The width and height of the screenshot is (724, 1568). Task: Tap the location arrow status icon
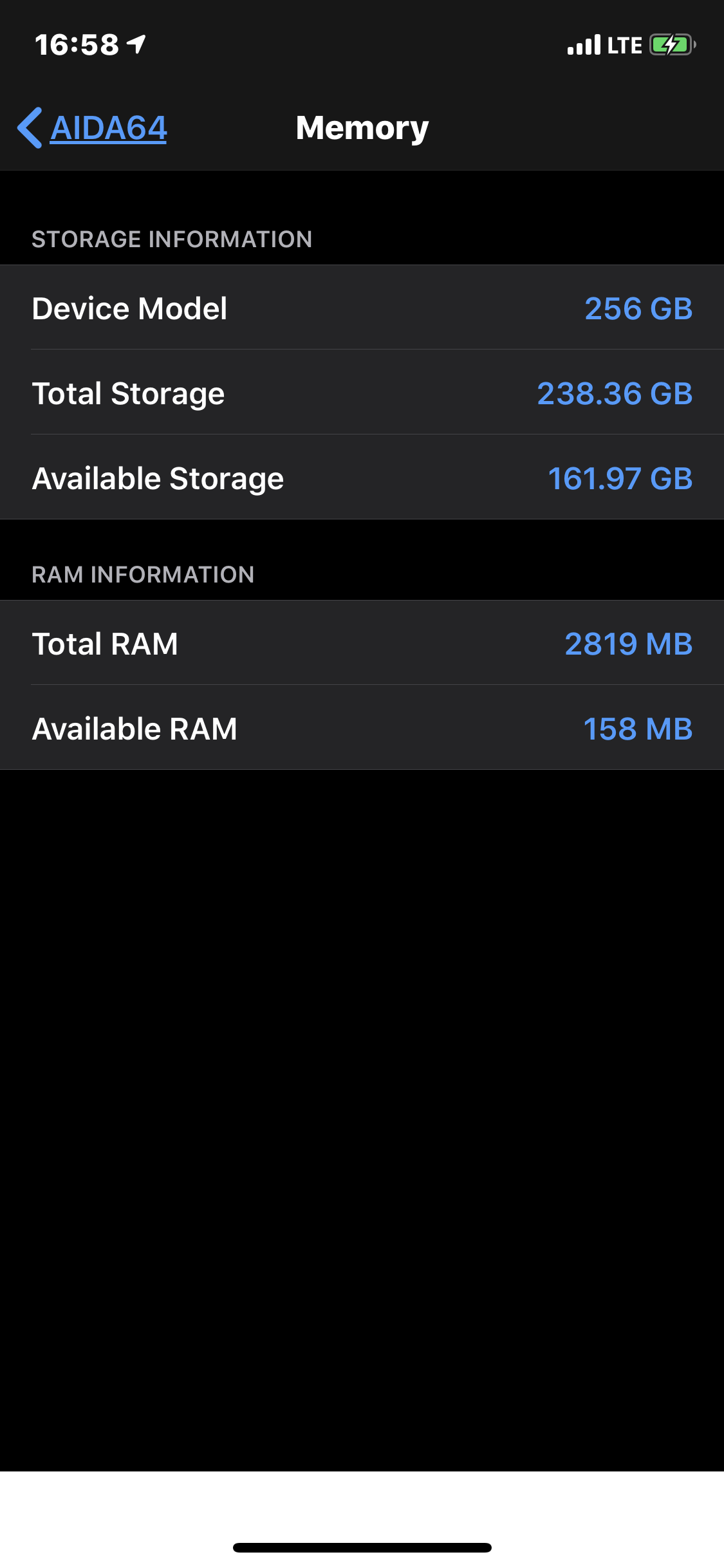pos(136,44)
